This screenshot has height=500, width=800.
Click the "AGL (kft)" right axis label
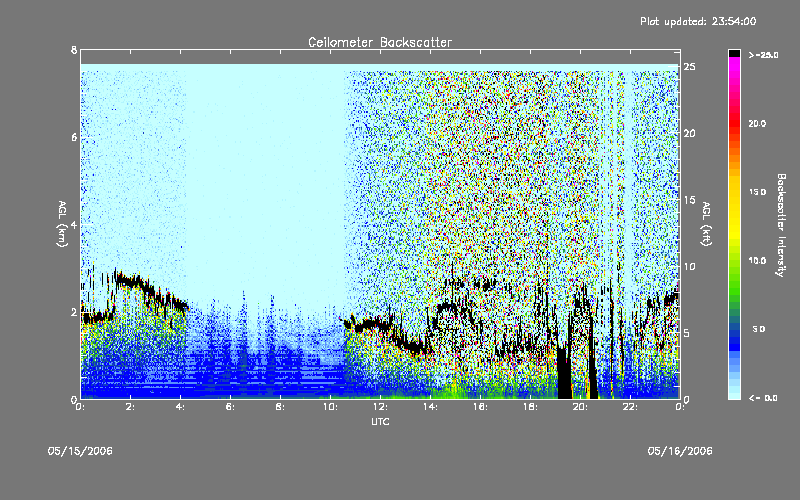click(706, 224)
